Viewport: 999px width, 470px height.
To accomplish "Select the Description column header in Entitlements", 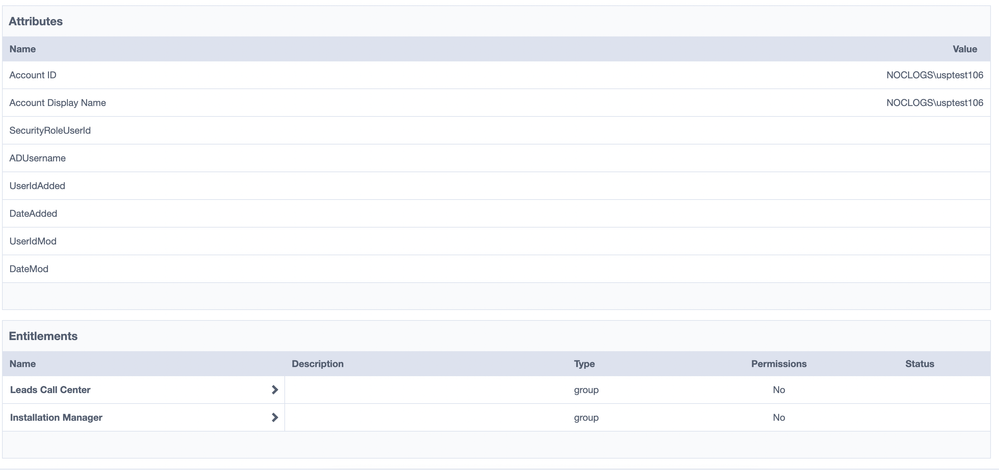I will pyautogui.click(x=317, y=364).
